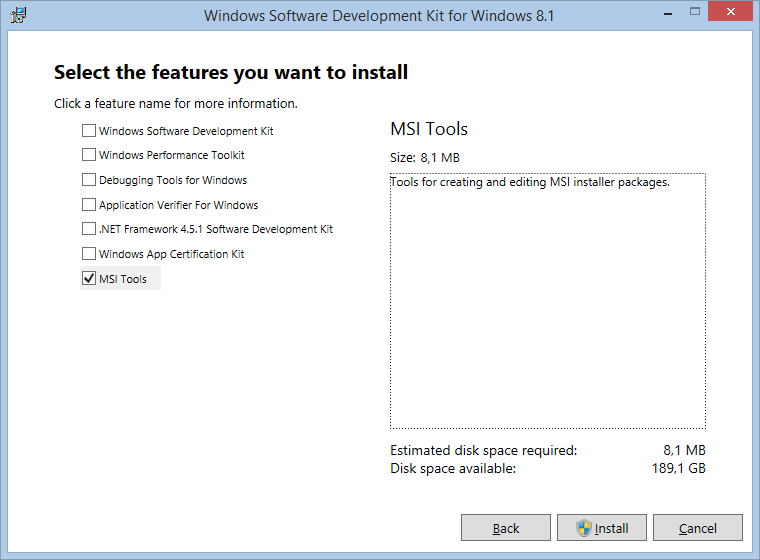The width and height of the screenshot is (760, 560).
Task: Select the MSI Tools feature label
Action: (x=123, y=279)
